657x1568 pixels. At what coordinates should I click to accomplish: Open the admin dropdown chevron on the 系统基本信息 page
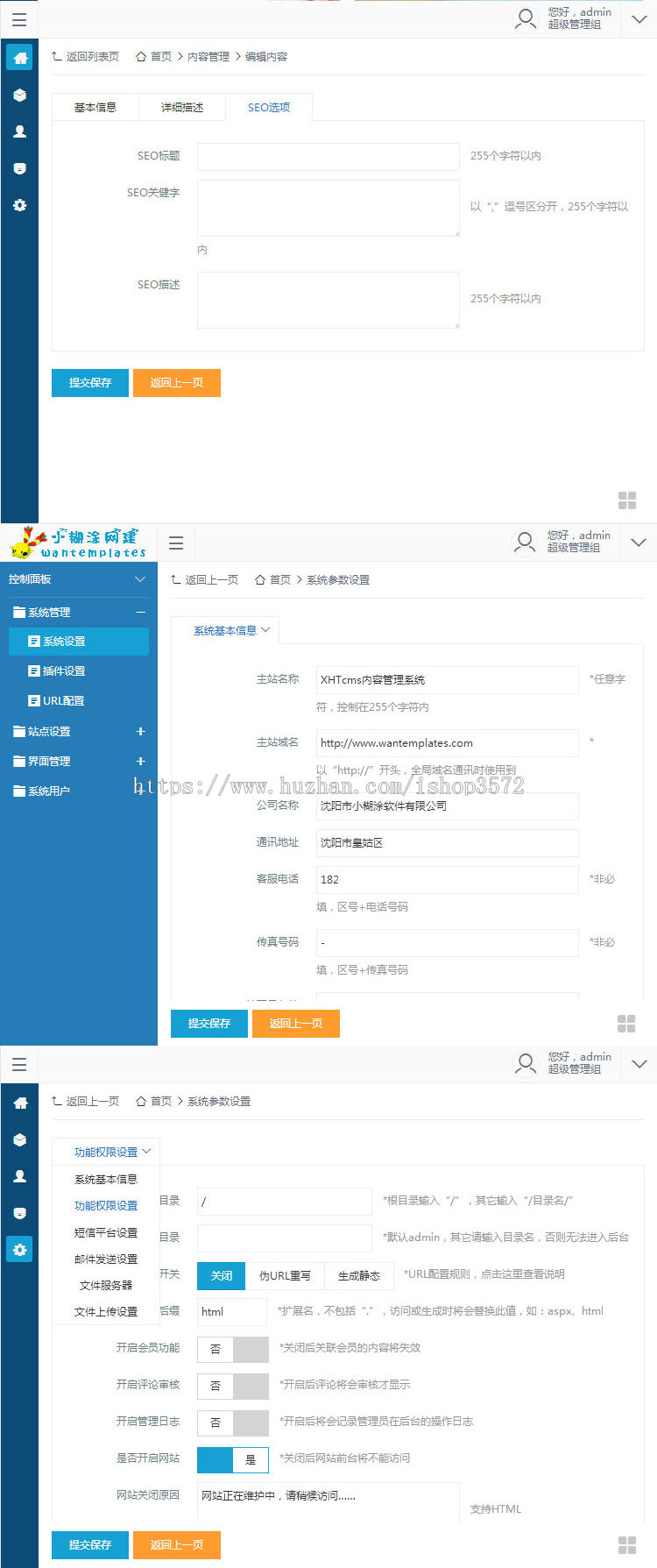coord(639,543)
